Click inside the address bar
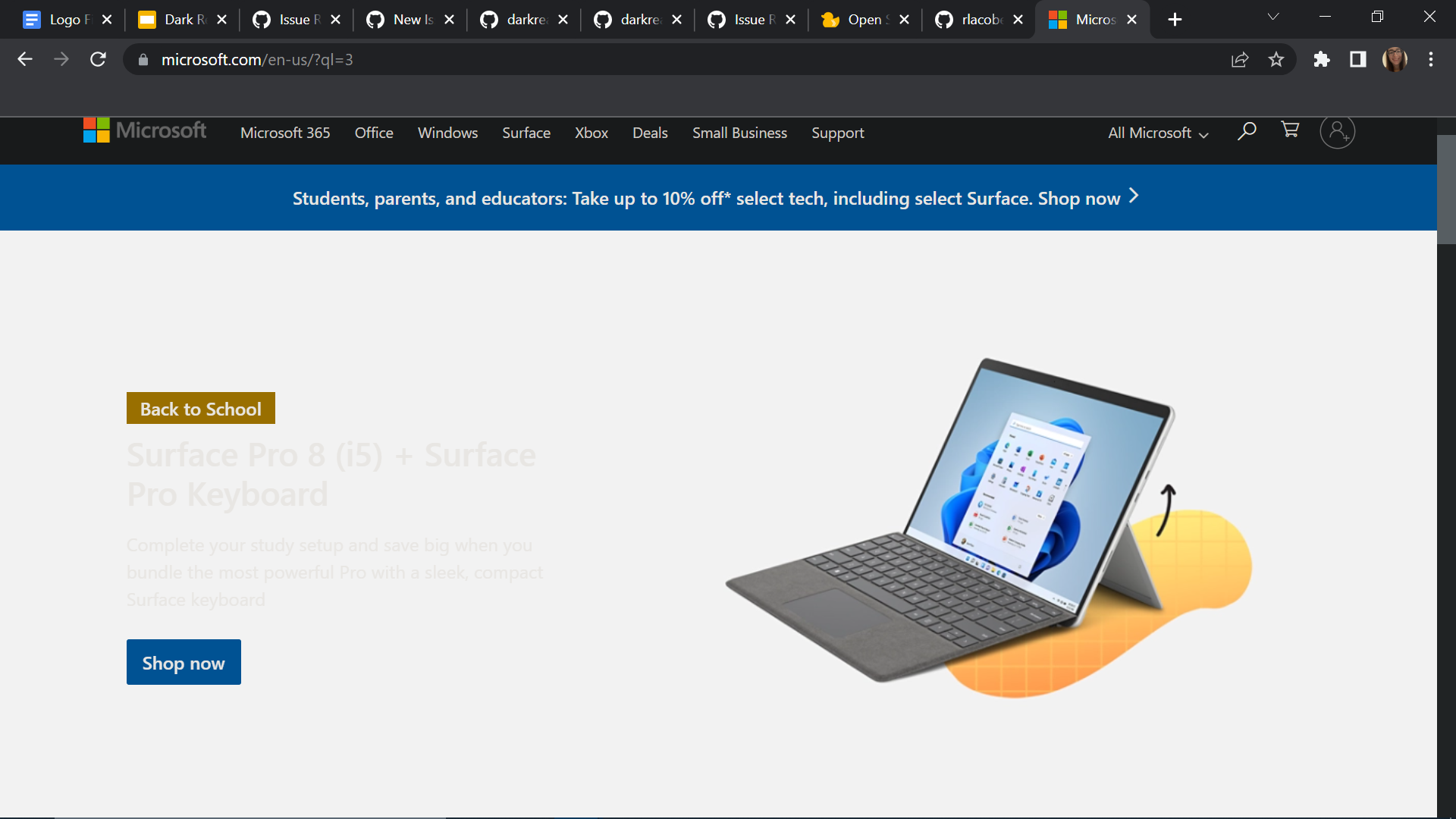Viewport: 1456px width, 819px height. coord(531,59)
